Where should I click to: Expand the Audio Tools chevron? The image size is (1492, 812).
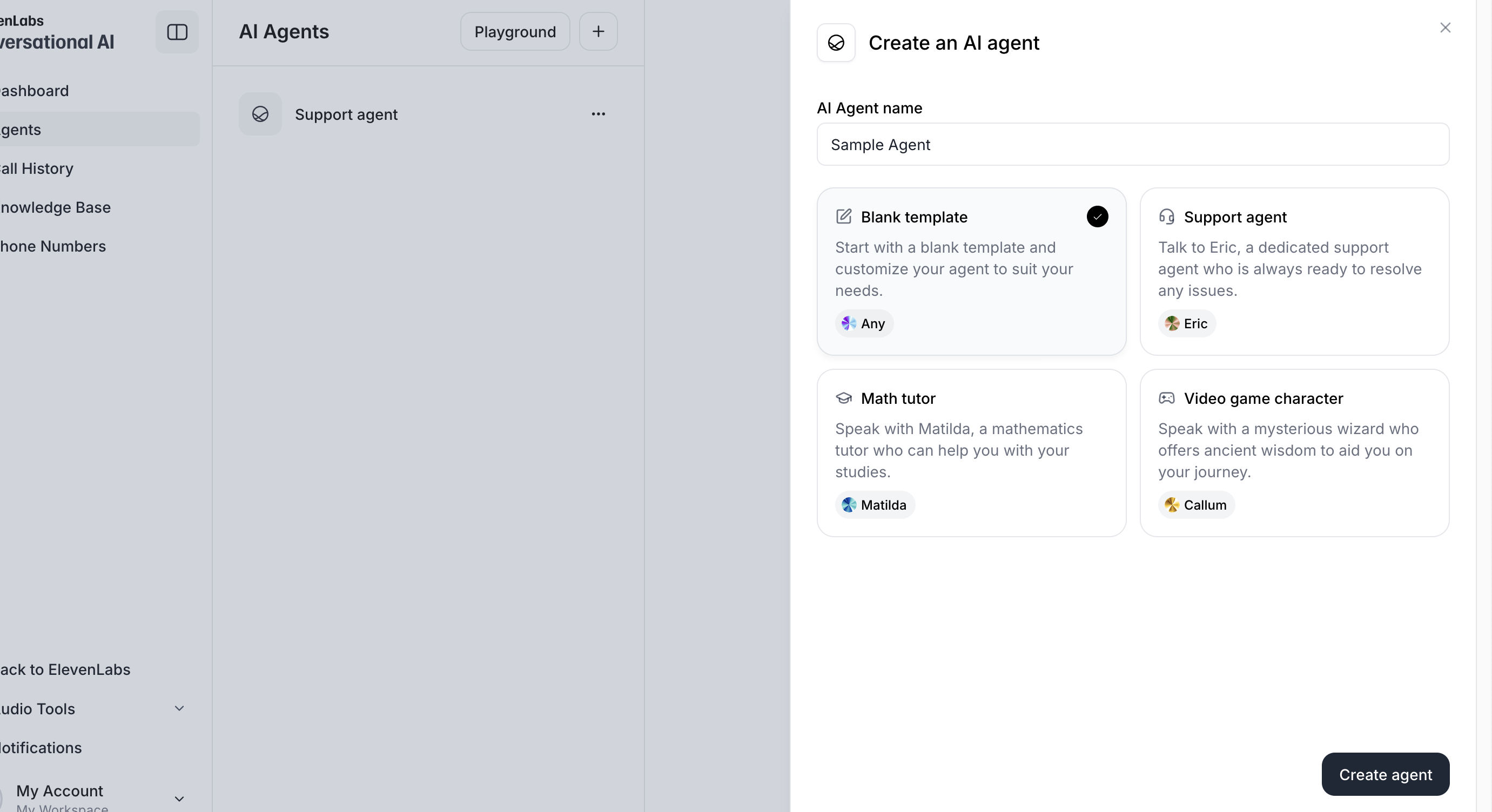(x=179, y=708)
